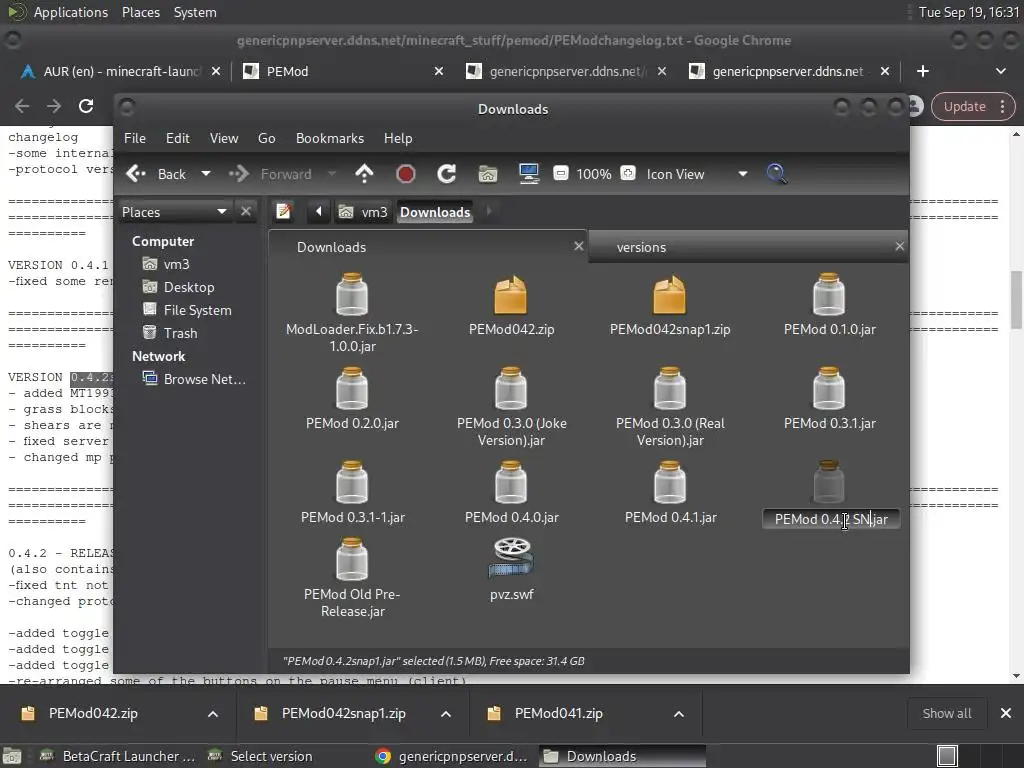This screenshot has height=768, width=1024.
Task: Select File System in the sidebar
Action: coord(197,310)
